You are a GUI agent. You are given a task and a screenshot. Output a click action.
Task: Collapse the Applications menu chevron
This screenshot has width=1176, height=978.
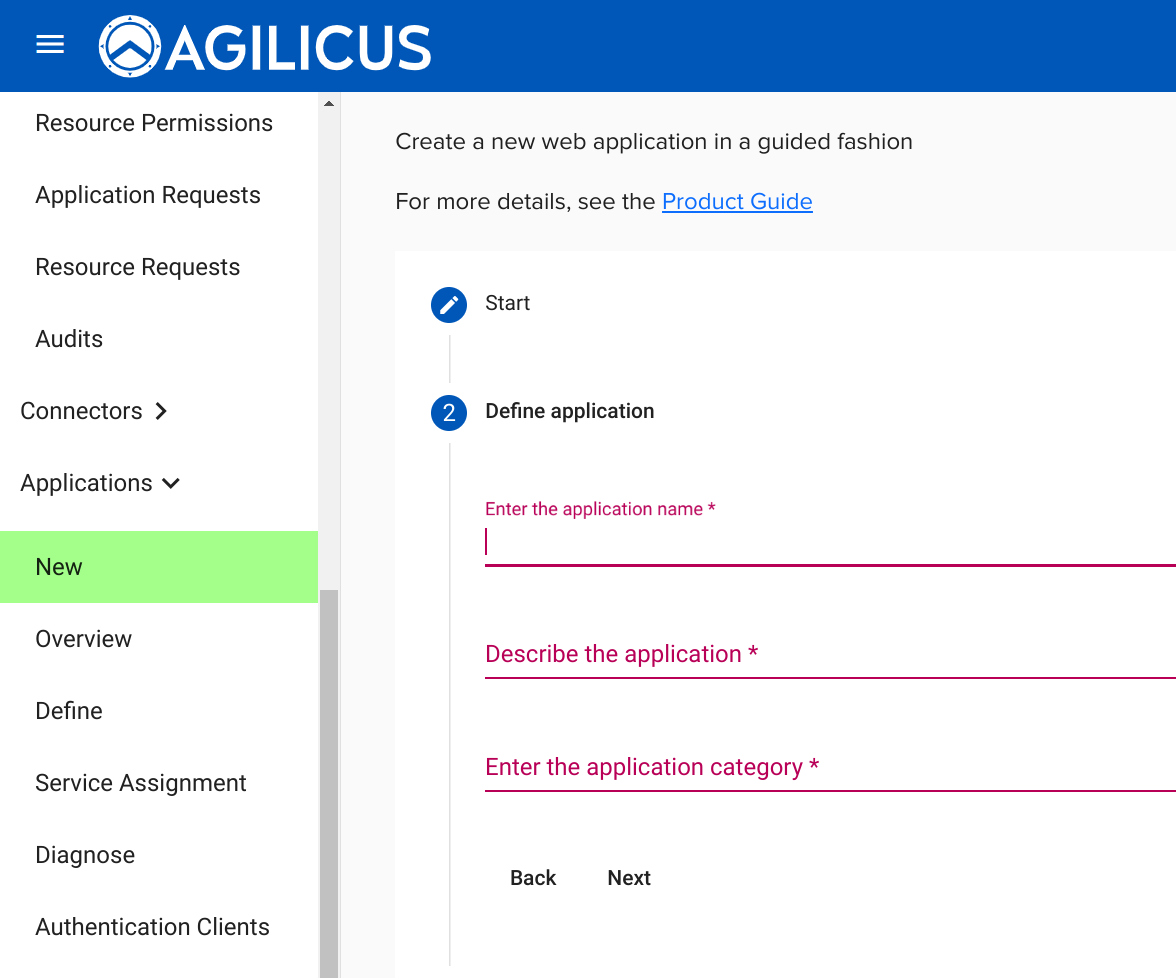(171, 484)
